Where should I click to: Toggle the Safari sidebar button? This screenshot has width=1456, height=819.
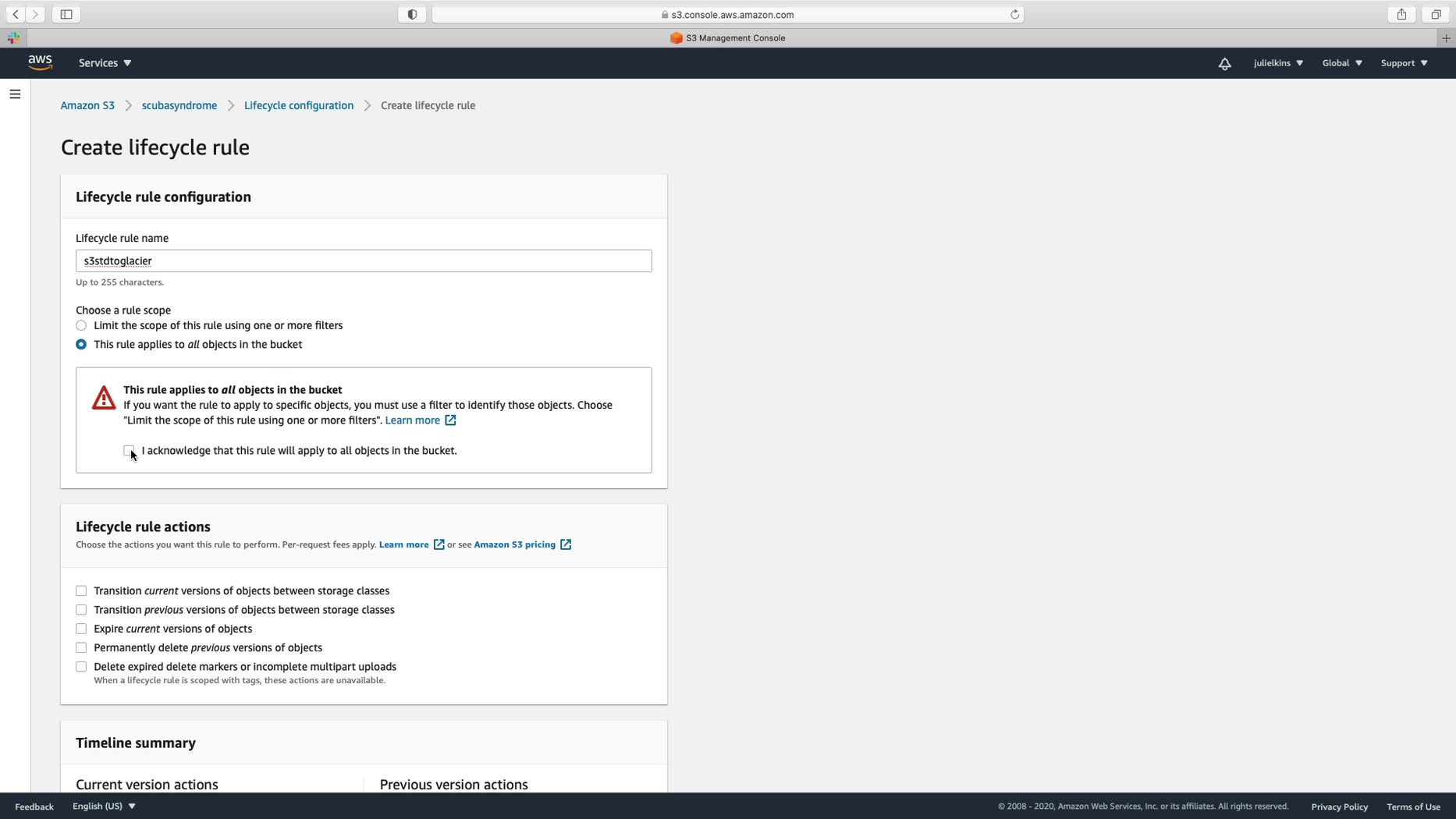pos(66,14)
